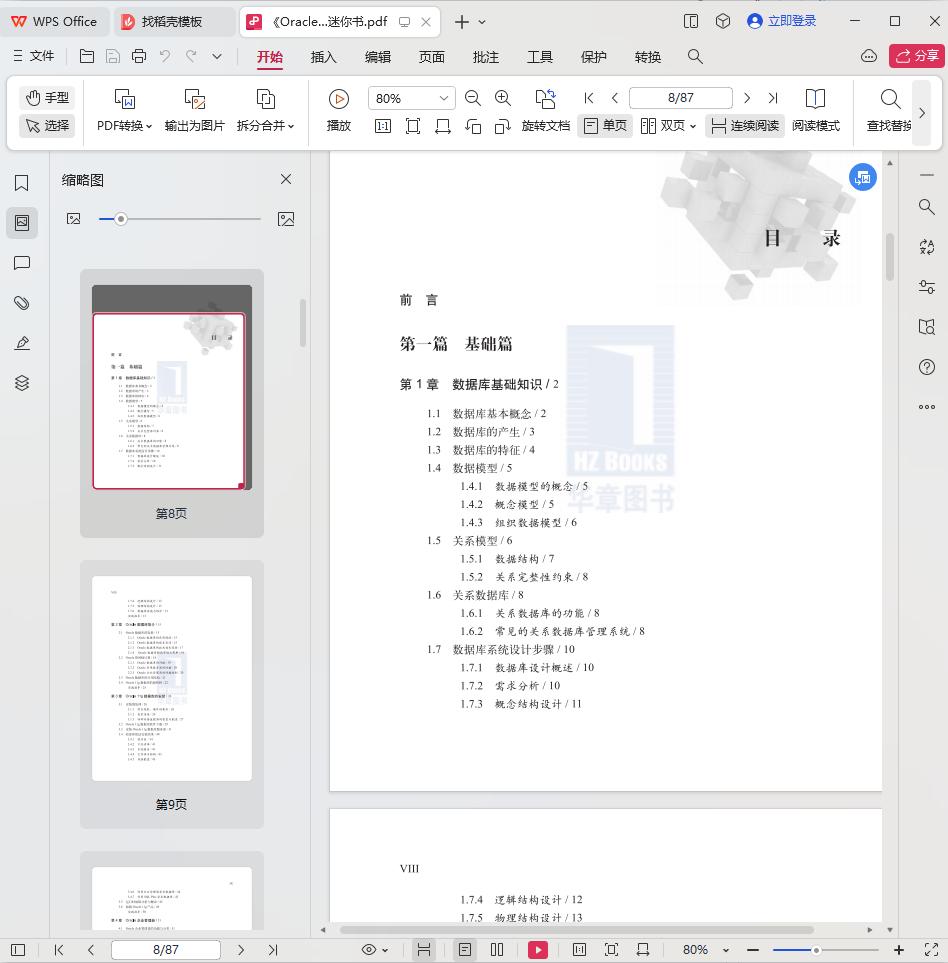Enter fullscreen from the status bar
The width and height of the screenshot is (948, 963).
(931, 949)
